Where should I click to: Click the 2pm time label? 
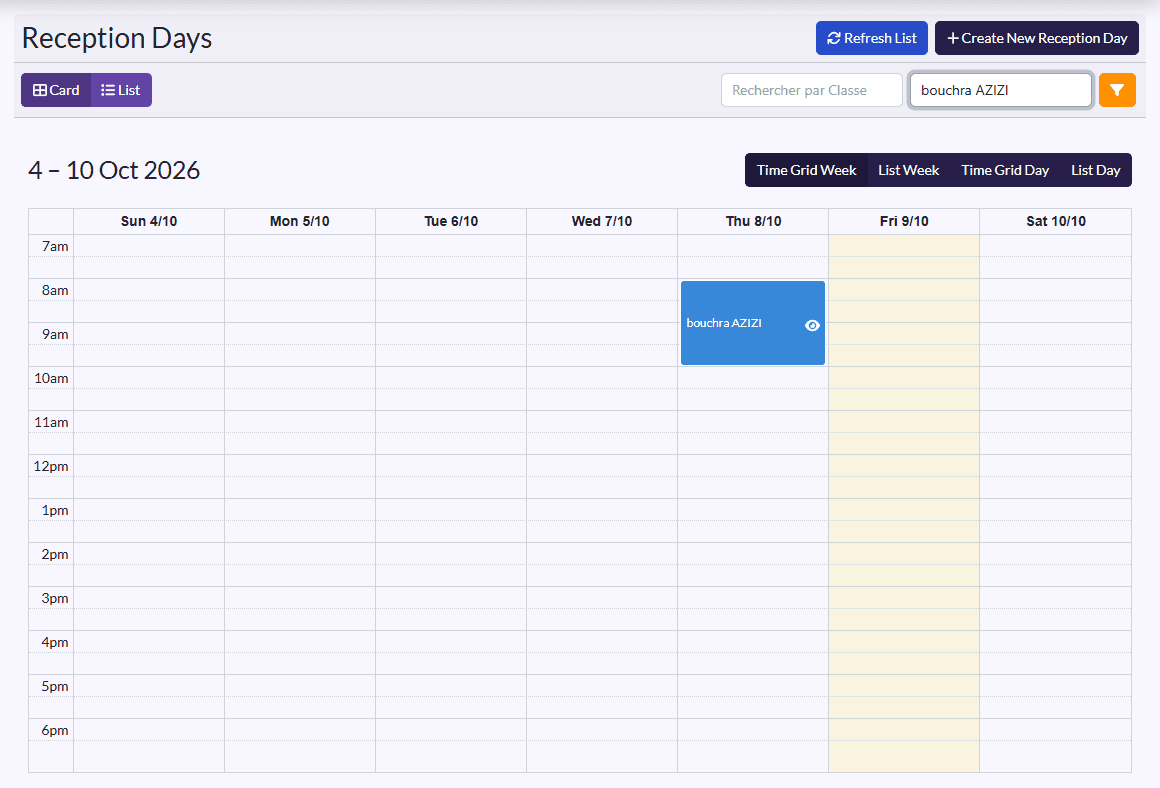click(x=55, y=554)
